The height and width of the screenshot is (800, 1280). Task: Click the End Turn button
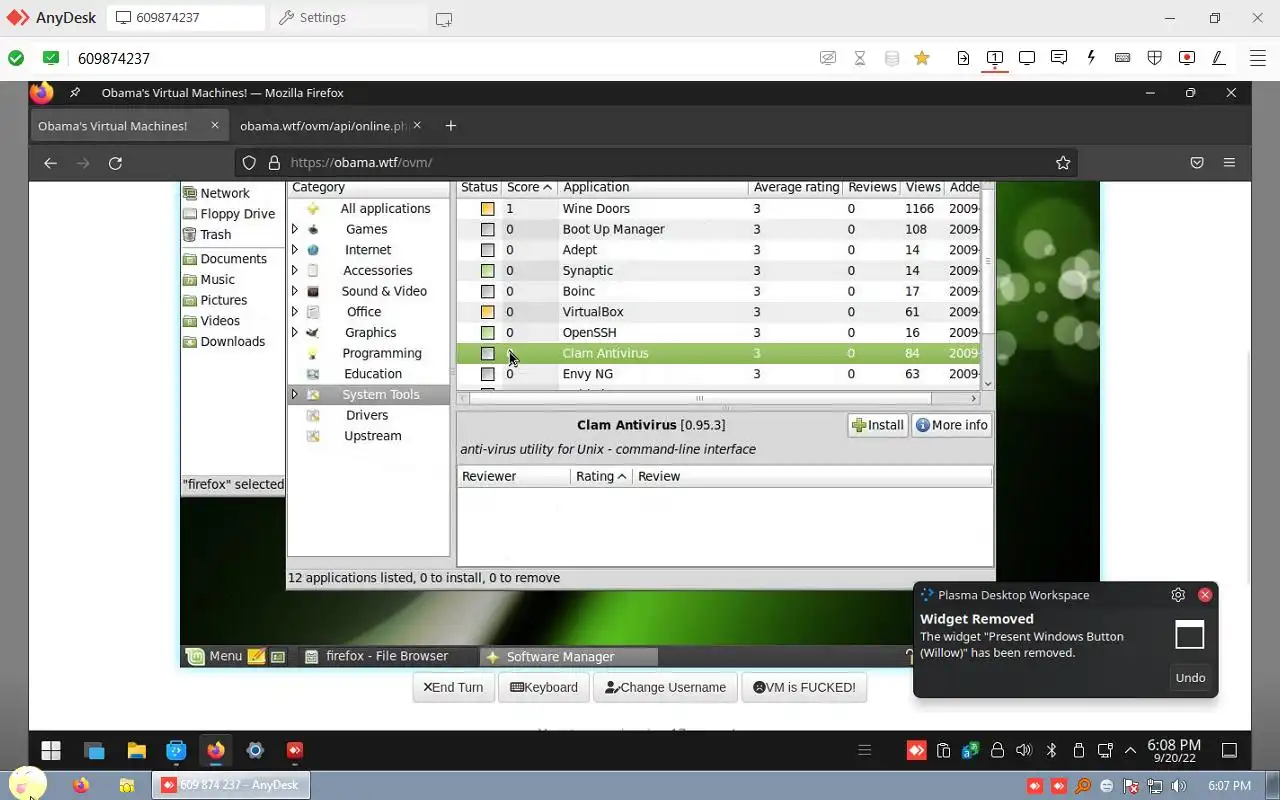coord(454,687)
